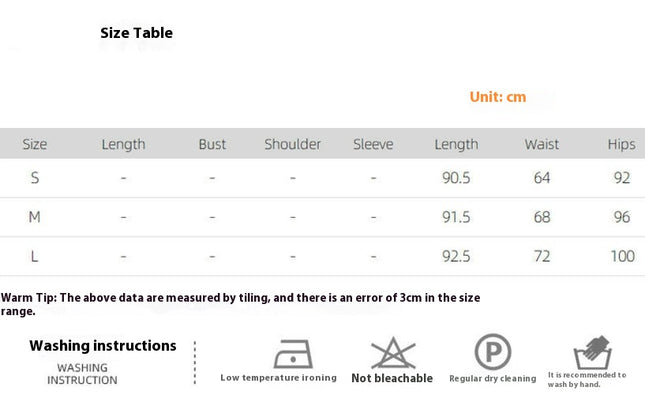Screen dimensions: 645x402
Task: Click the waist value 68
Action: coord(542,217)
